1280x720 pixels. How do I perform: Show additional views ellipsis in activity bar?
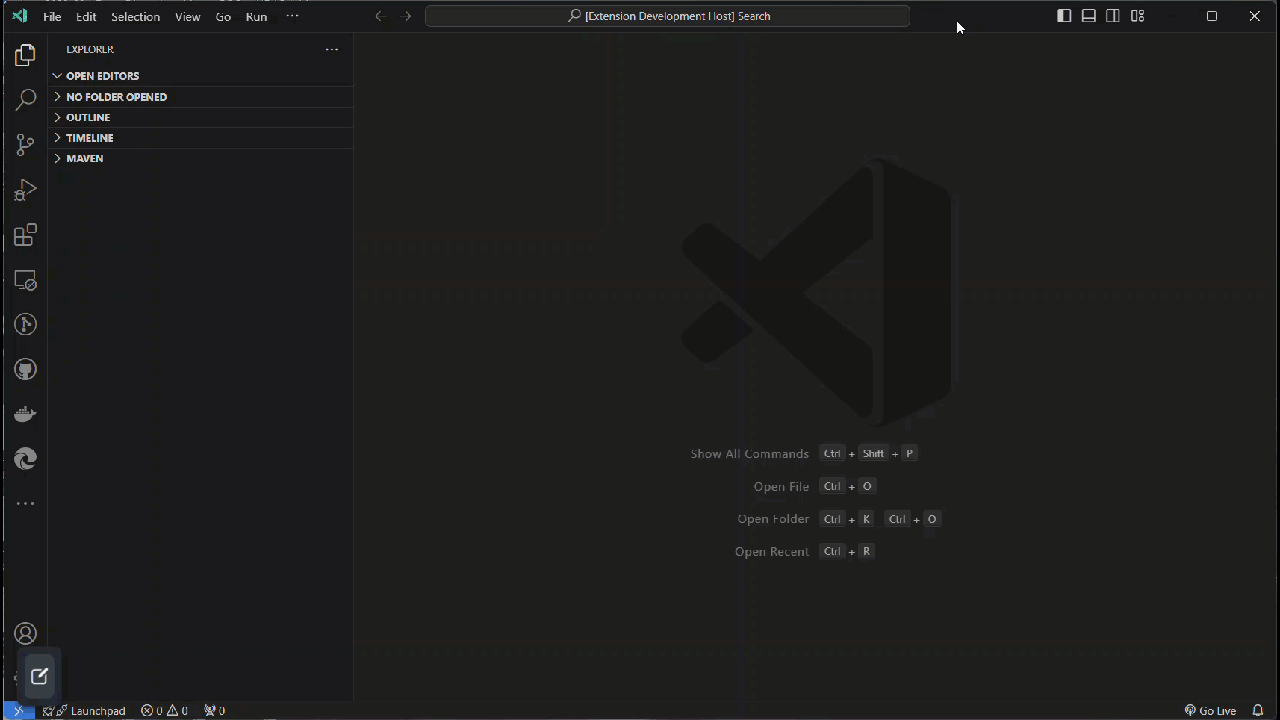point(25,503)
